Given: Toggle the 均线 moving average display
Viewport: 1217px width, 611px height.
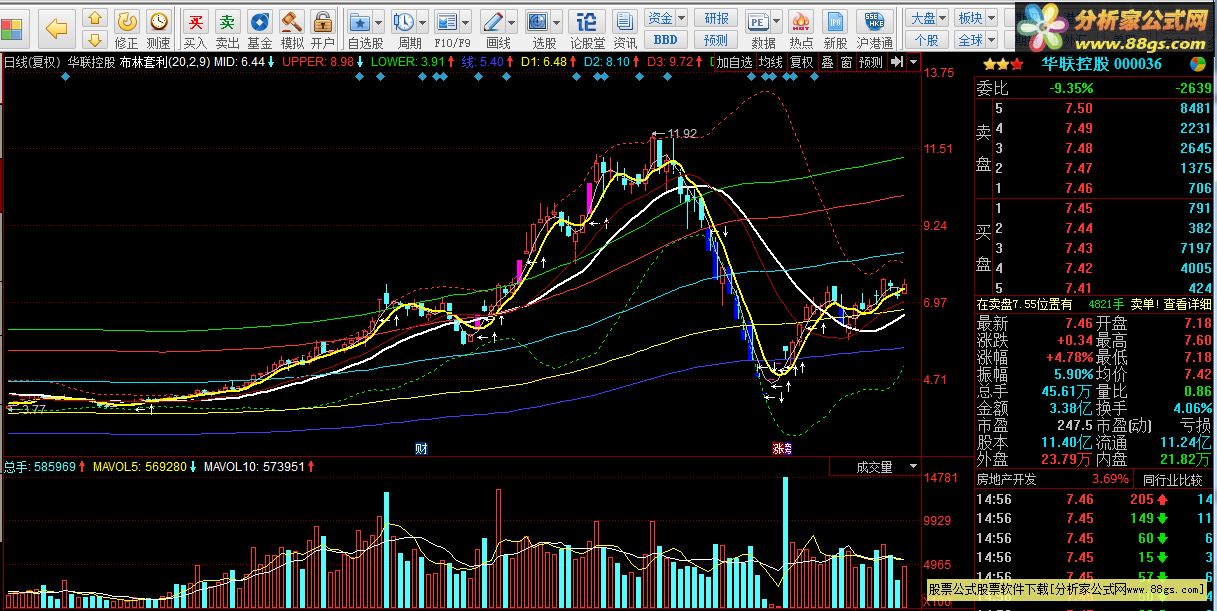Looking at the screenshot, I should 769,62.
